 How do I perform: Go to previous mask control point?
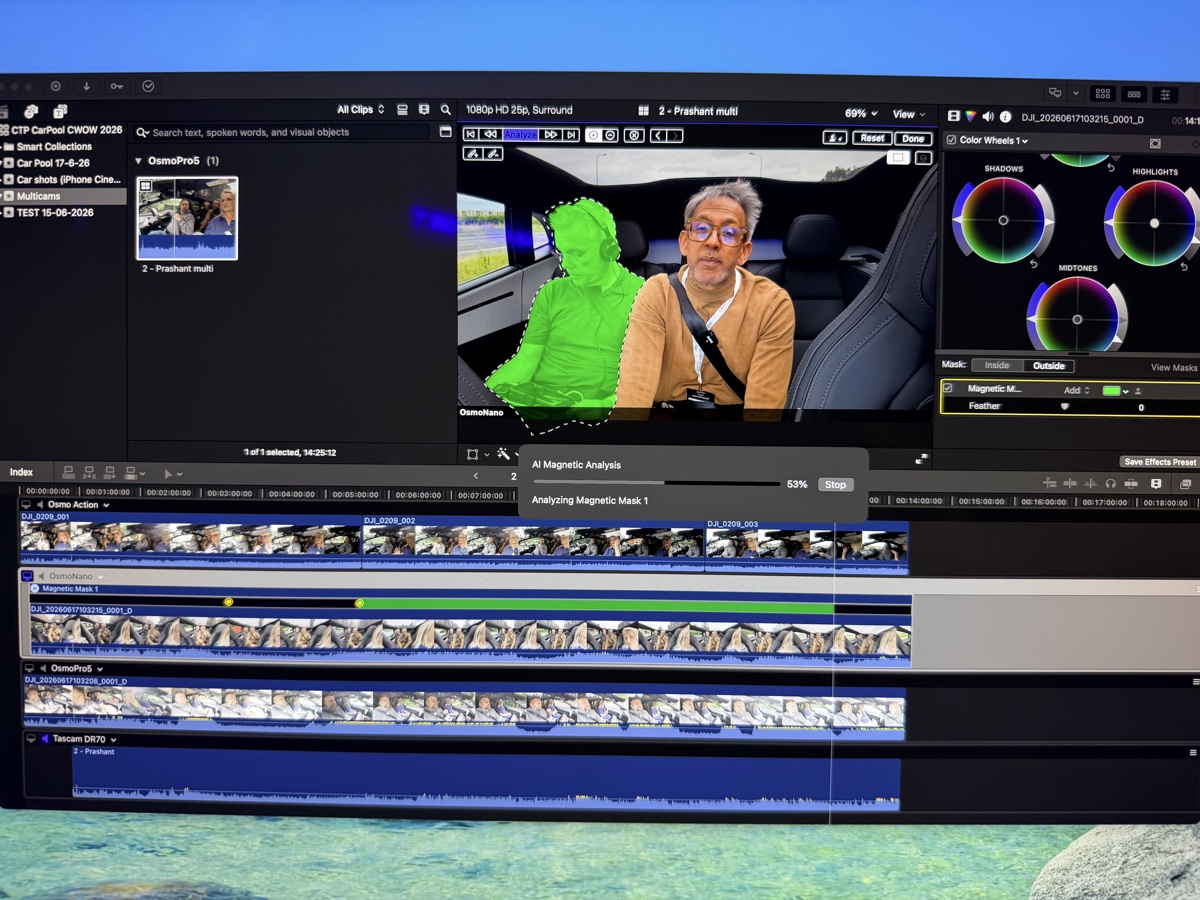pyautogui.click(x=658, y=136)
